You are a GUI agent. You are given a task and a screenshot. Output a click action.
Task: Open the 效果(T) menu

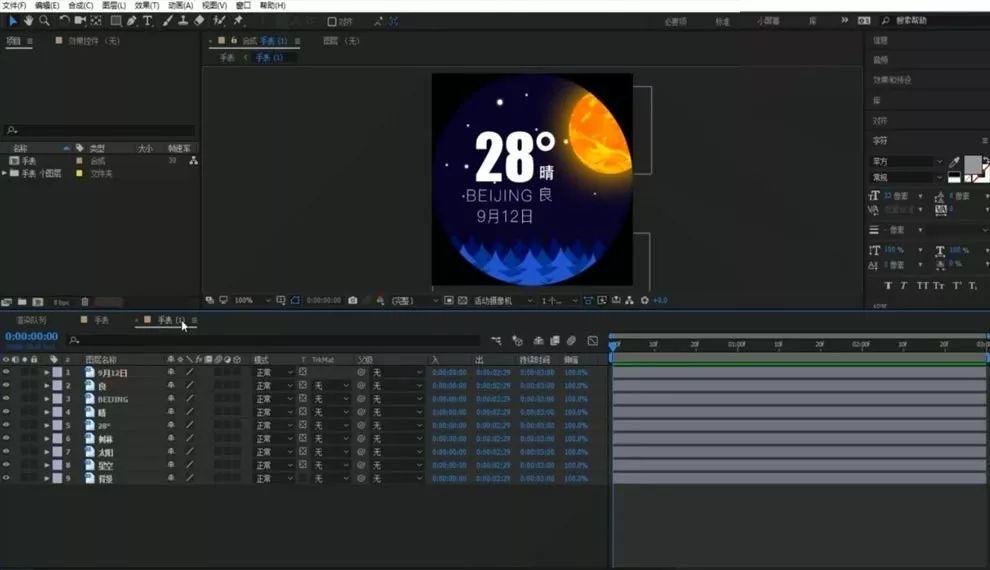146,5
